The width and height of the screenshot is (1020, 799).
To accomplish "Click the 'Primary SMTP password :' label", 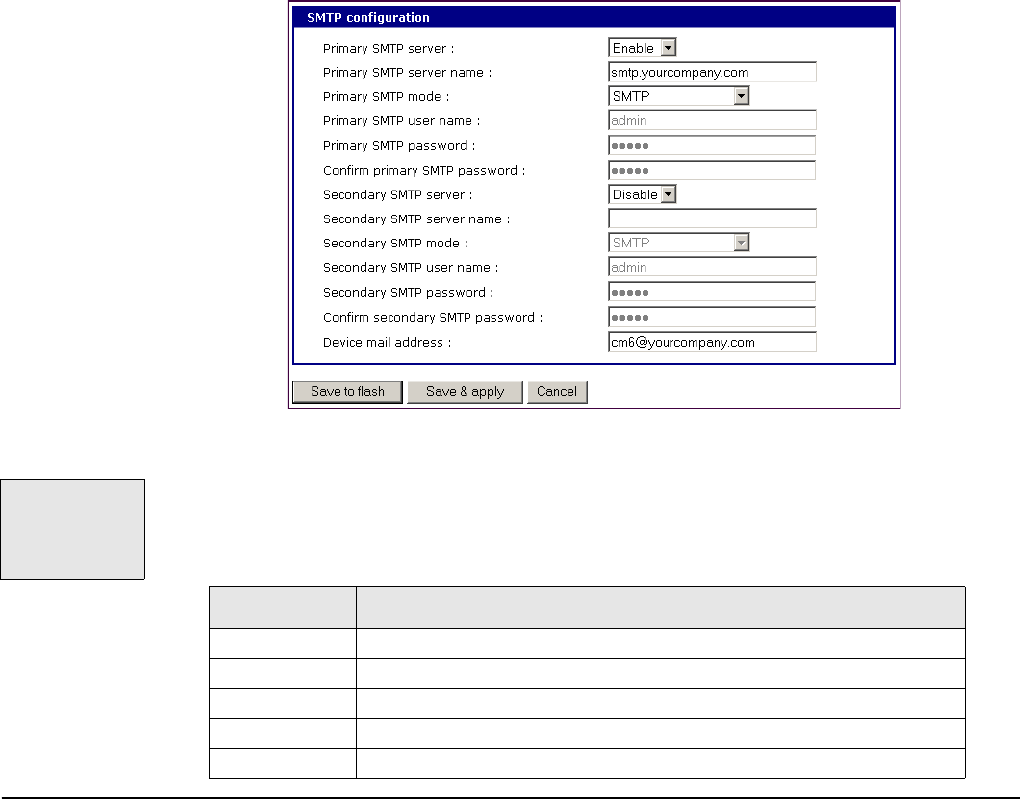I will pyautogui.click(x=399, y=146).
